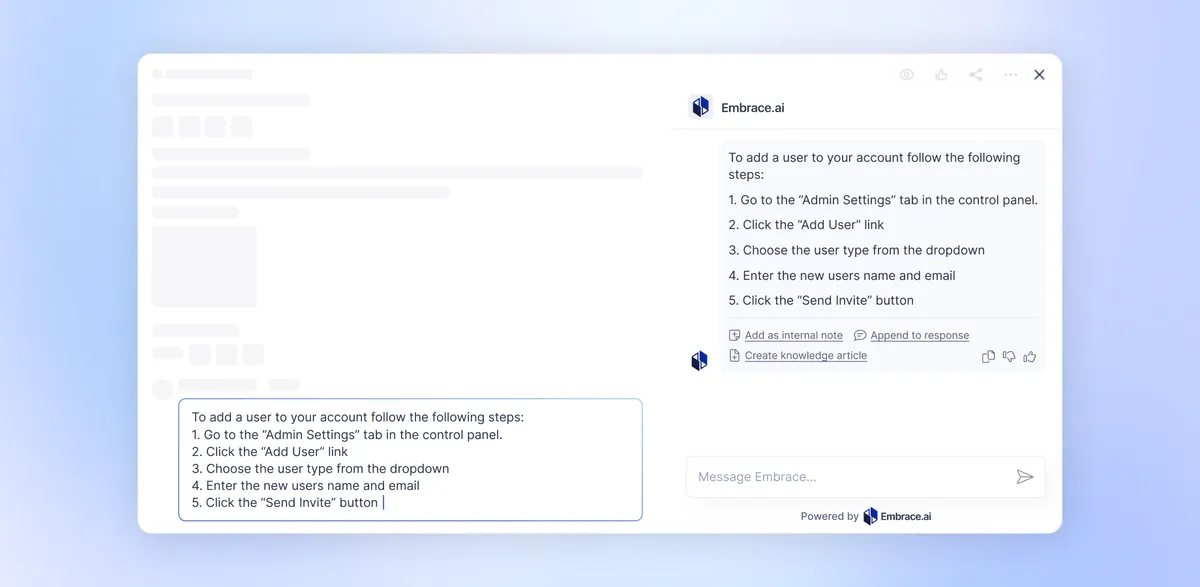Close the Embrace.ai panel with the X
Viewport: 1200px width, 587px height.
coord(1039,75)
